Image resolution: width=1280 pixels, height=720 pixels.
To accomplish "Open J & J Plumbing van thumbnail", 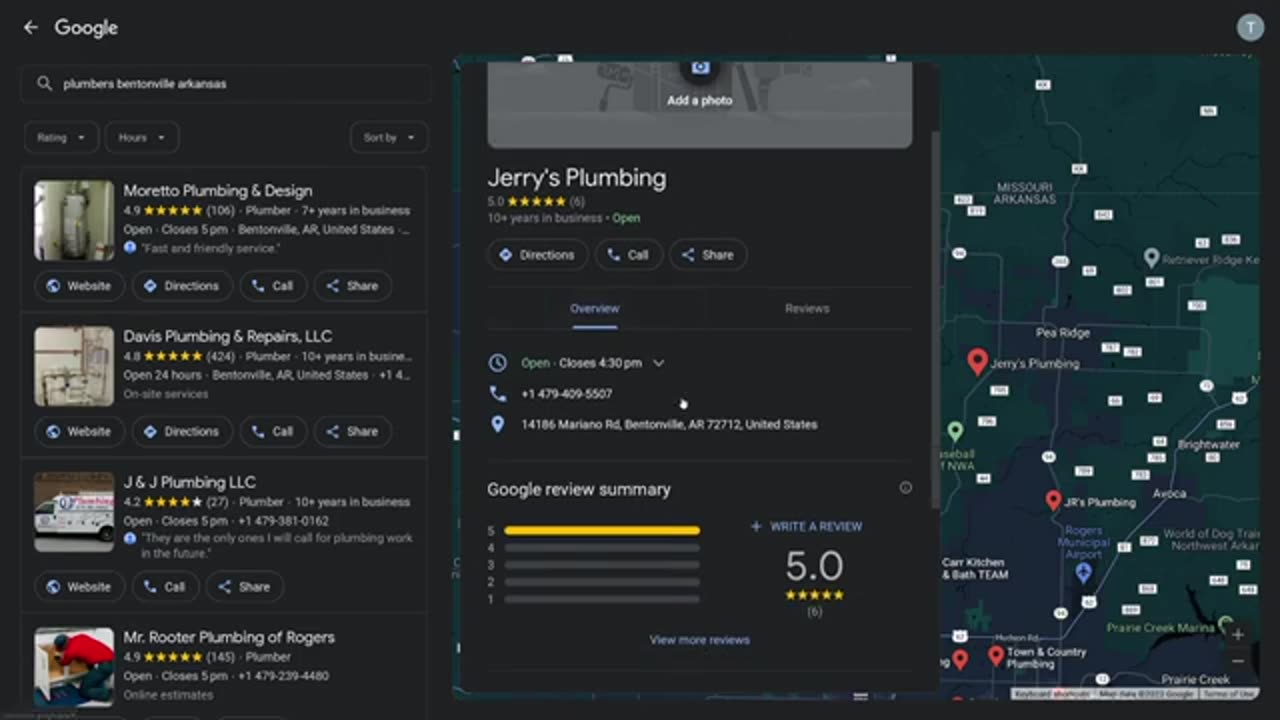I will coord(74,512).
